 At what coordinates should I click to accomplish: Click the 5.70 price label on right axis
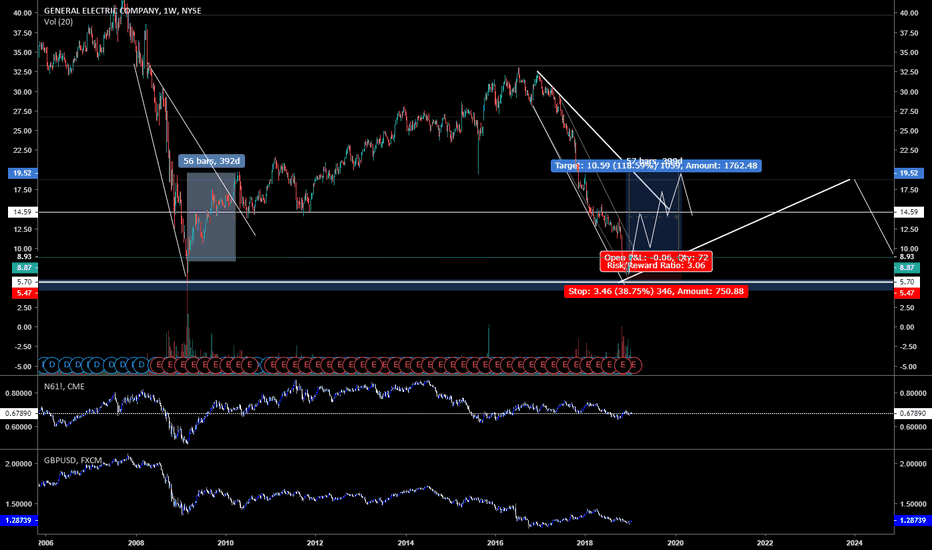(x=906, y=282)
